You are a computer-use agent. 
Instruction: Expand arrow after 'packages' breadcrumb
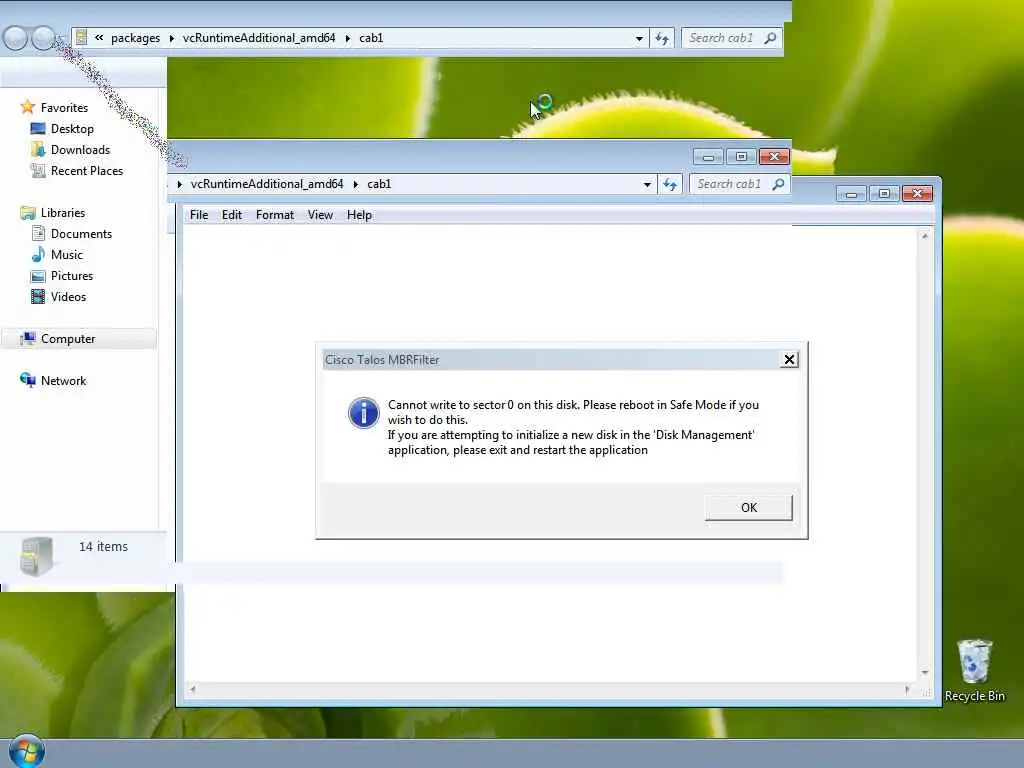[x=171, y=39]
